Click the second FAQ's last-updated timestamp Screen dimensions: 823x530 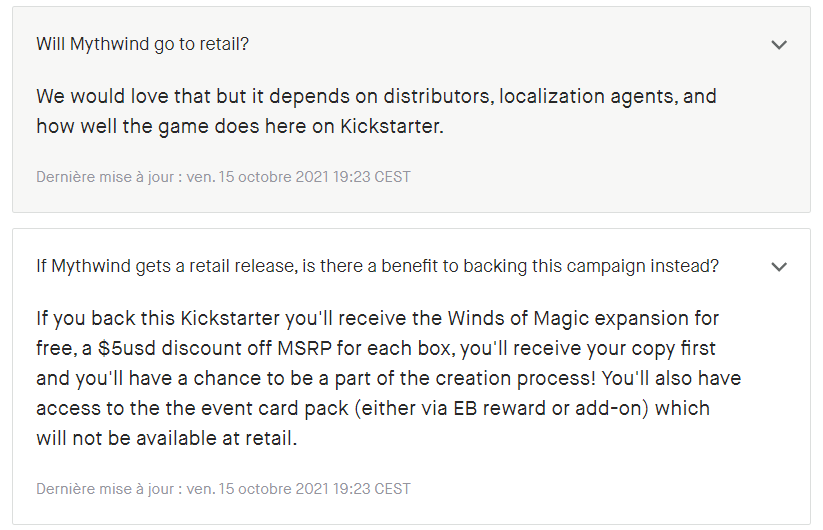pyautogui.click(x=224, y=489)
